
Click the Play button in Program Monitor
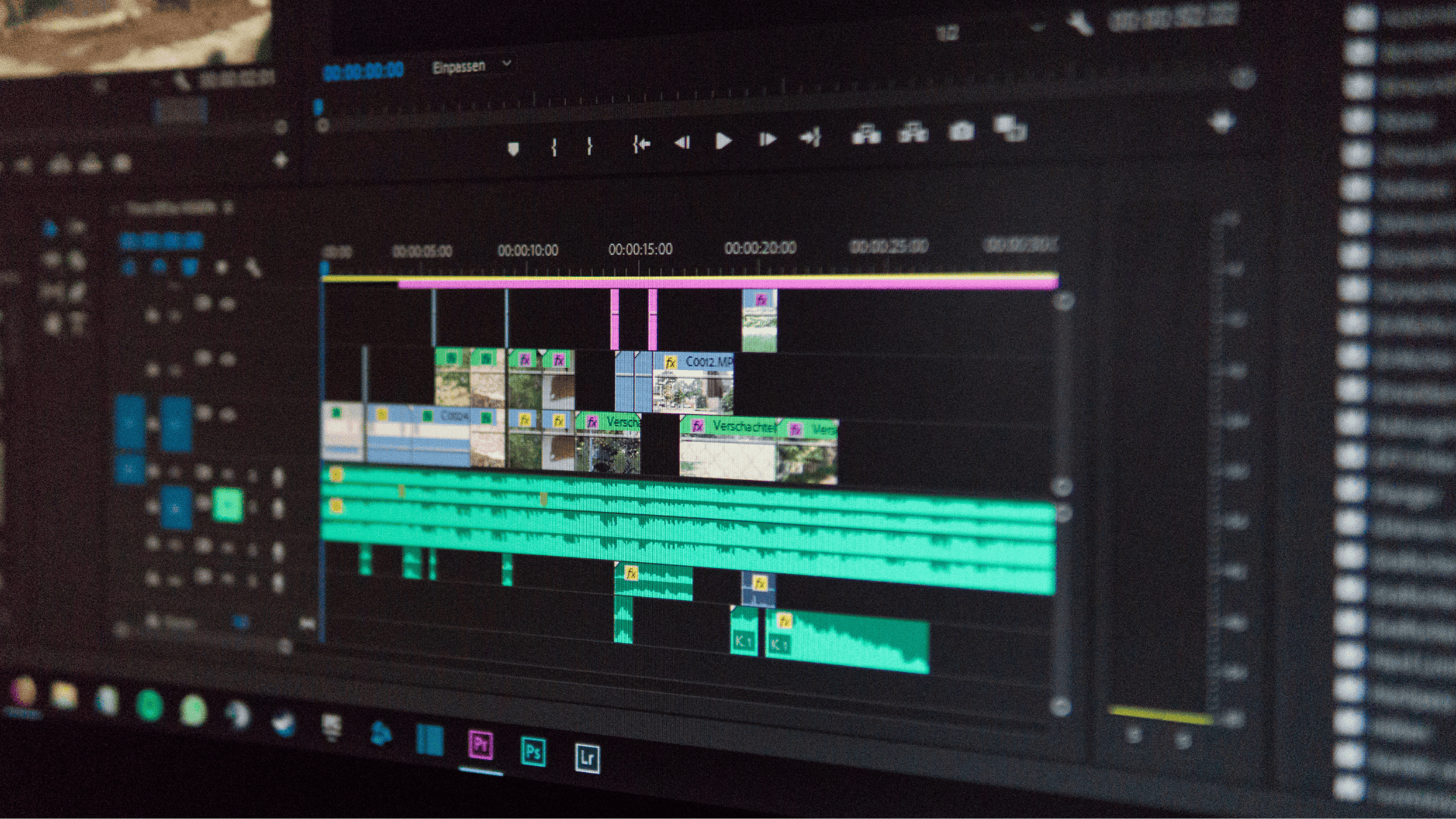pos(723,141)
